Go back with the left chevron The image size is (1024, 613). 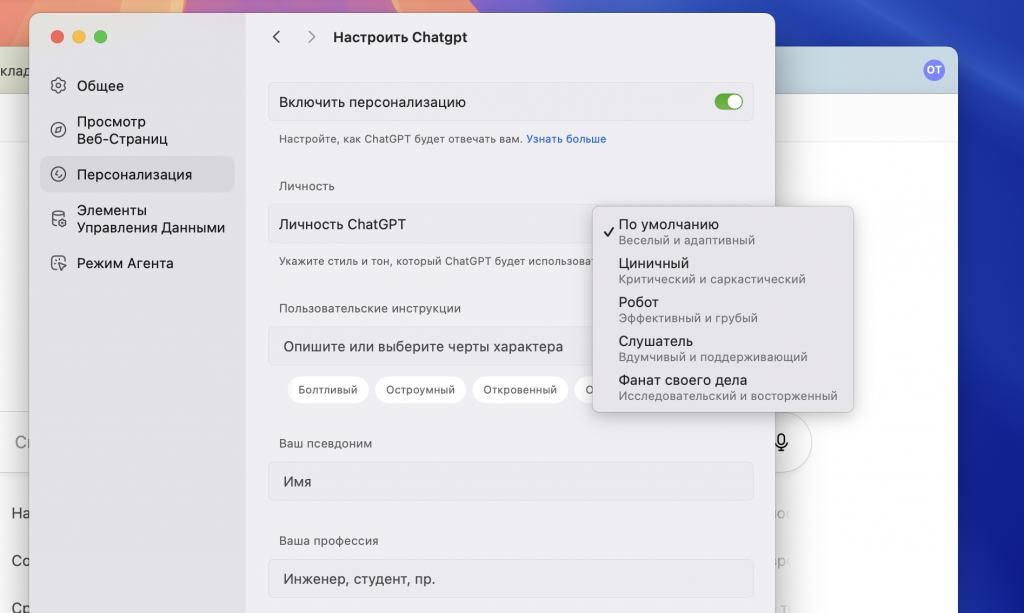(x=277, y=37)
